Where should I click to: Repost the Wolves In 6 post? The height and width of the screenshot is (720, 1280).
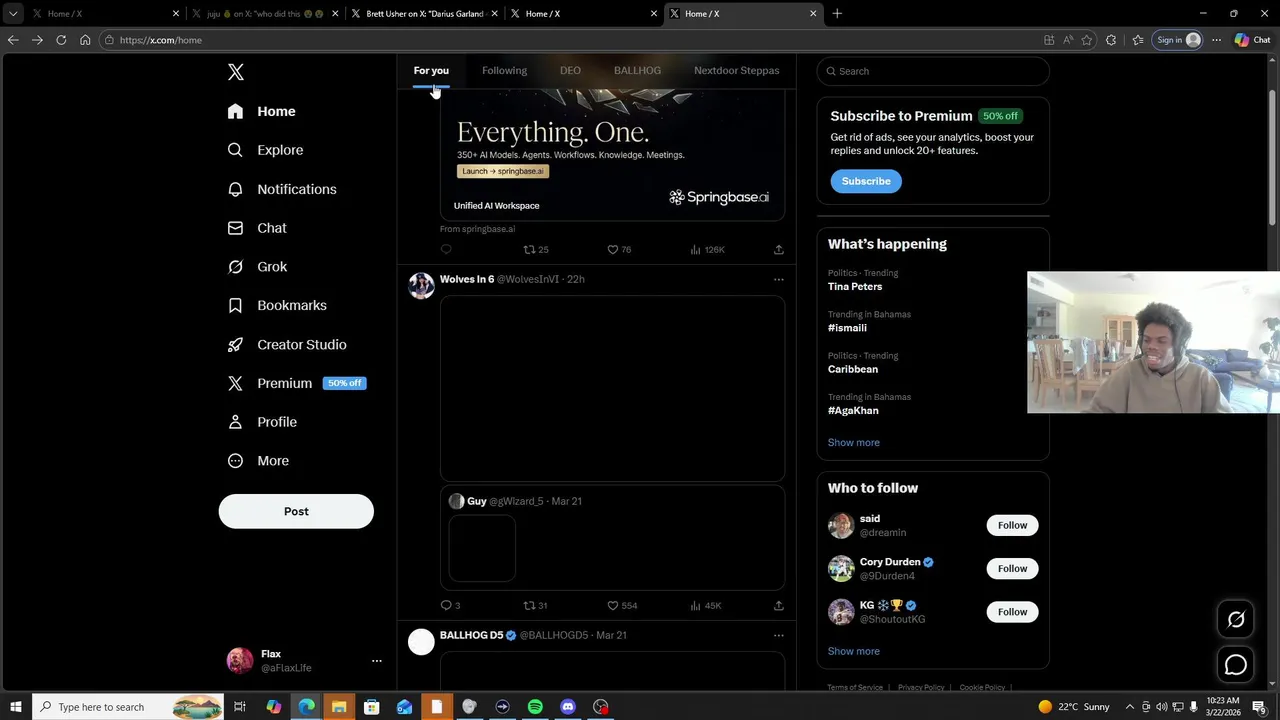point(536,605)
